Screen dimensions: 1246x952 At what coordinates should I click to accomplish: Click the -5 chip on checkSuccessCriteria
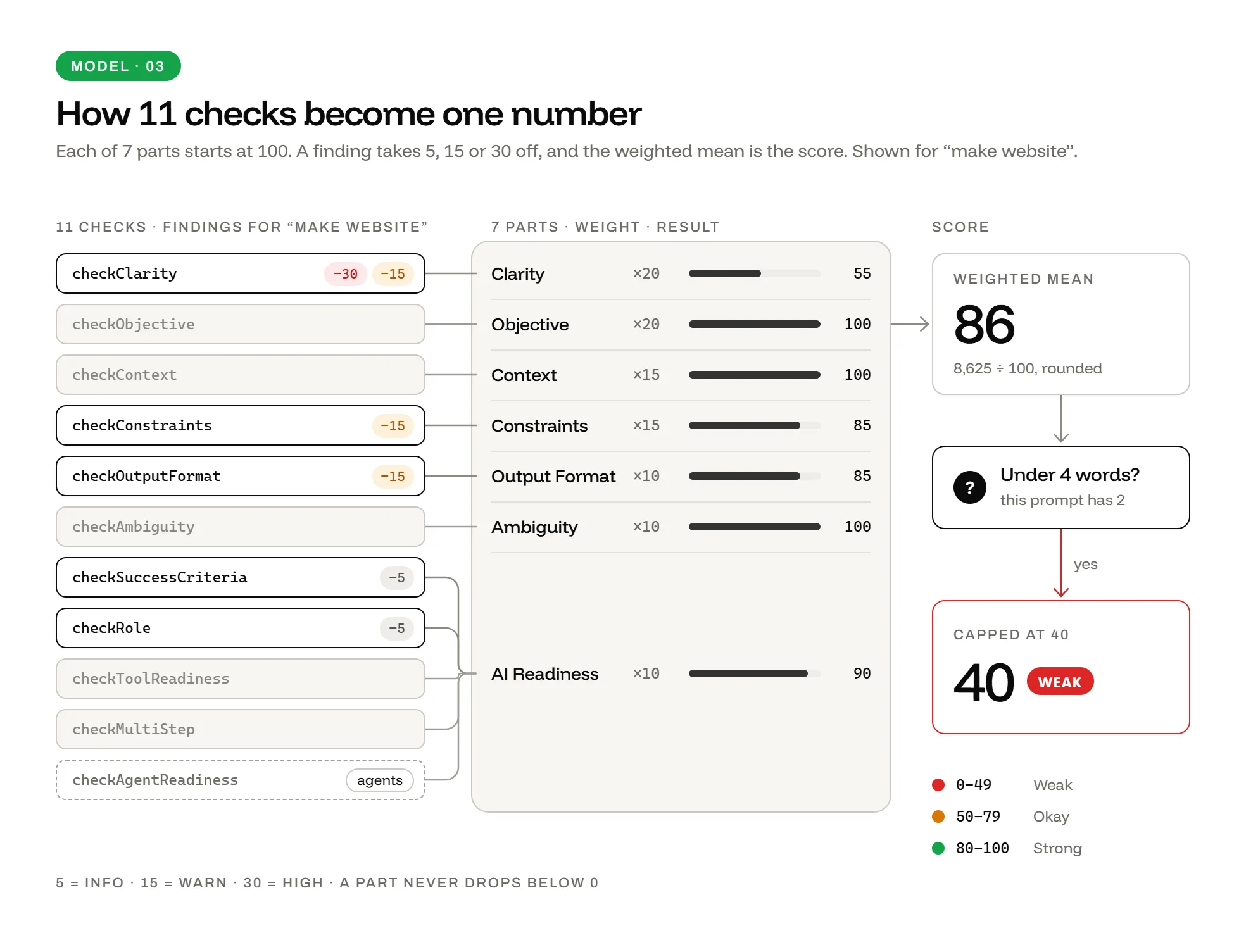[x=397, y=578]
